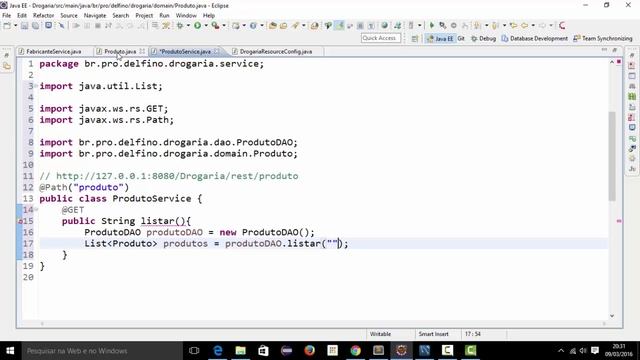Click the error marker on line 15
Image resolution: width=640 pixels, height=360 pixels.
[x=20, y=221]
